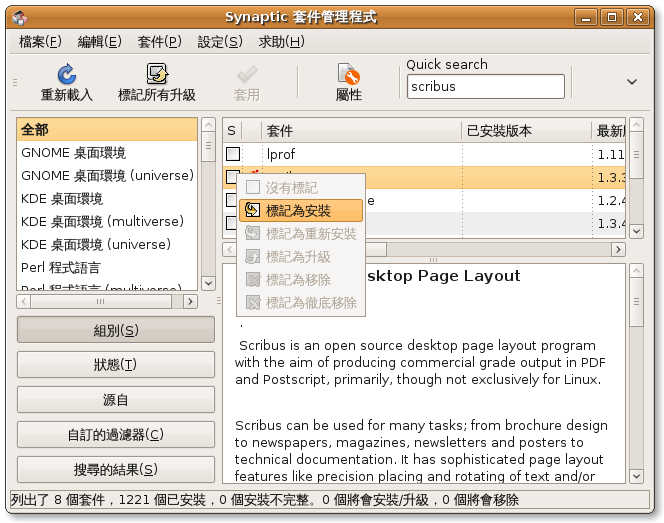Click the 搜尋的結果(S) button
This screenshot has height=523, width=664.
click(116, 469)
